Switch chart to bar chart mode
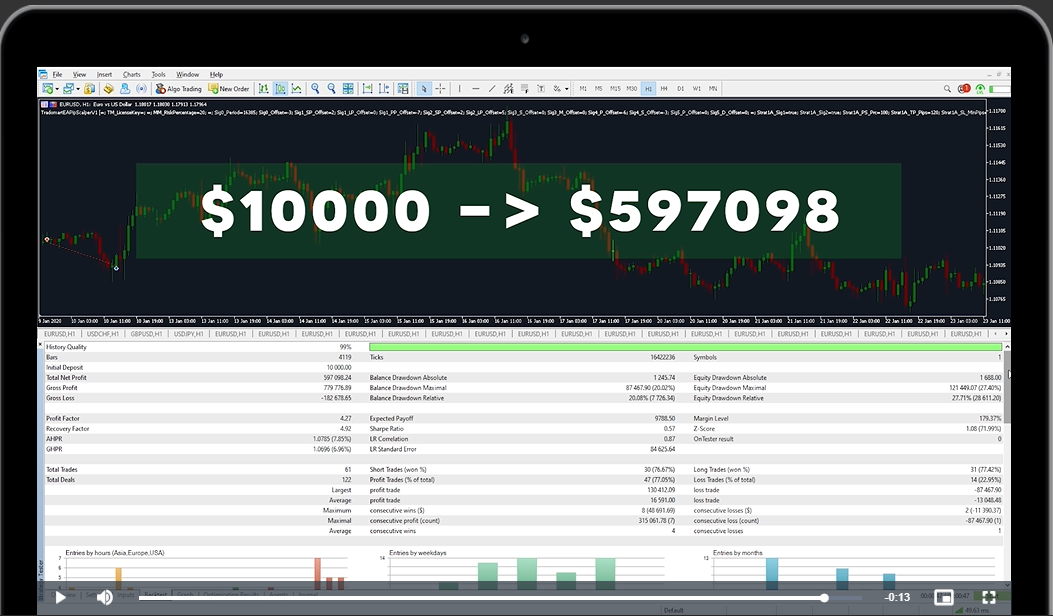1053x616 pixels. point(264,89)
